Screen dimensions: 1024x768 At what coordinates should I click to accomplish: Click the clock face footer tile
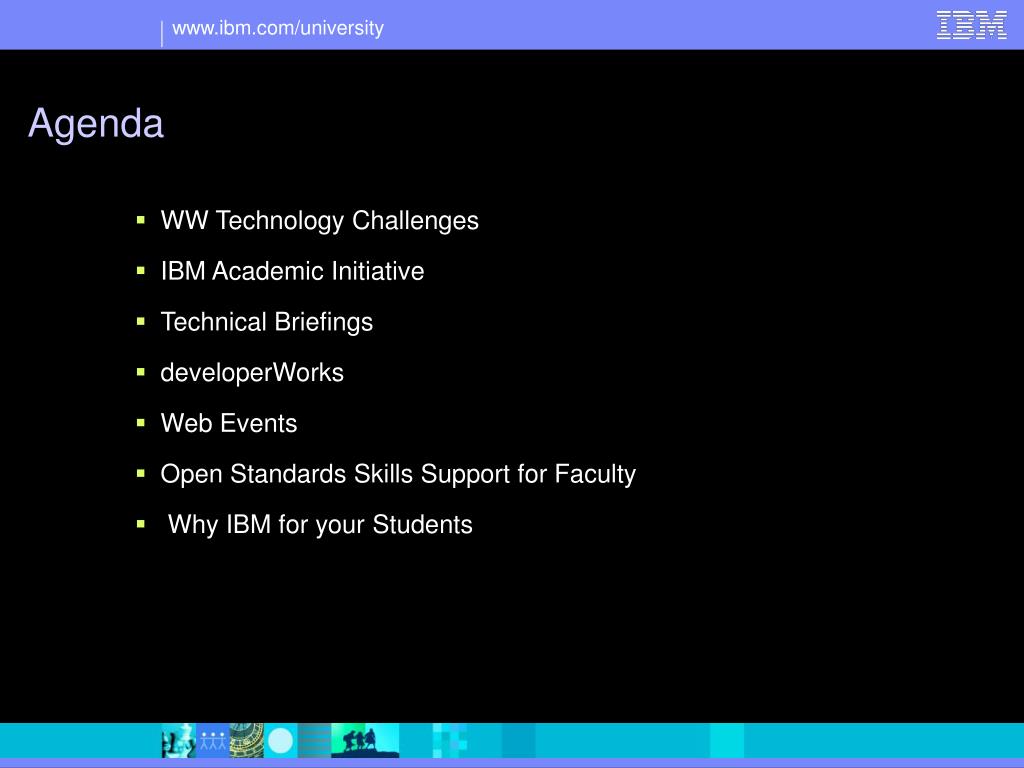pos(247,740)
